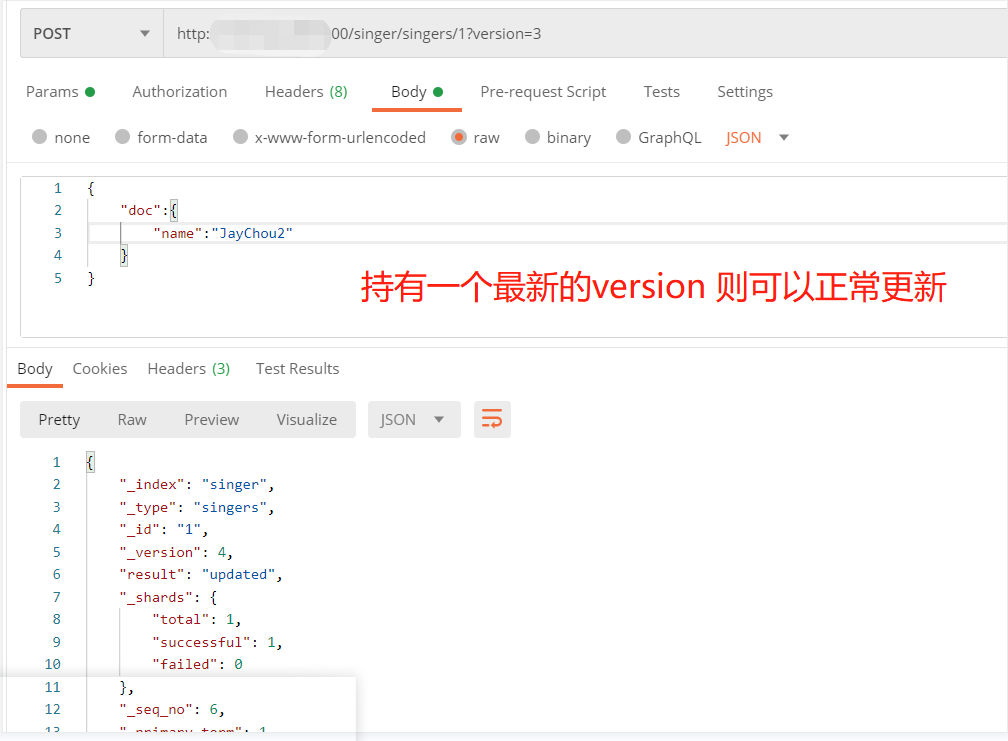View the Test Results tab
The image size is (1008, 741).
tap(297, 369)
